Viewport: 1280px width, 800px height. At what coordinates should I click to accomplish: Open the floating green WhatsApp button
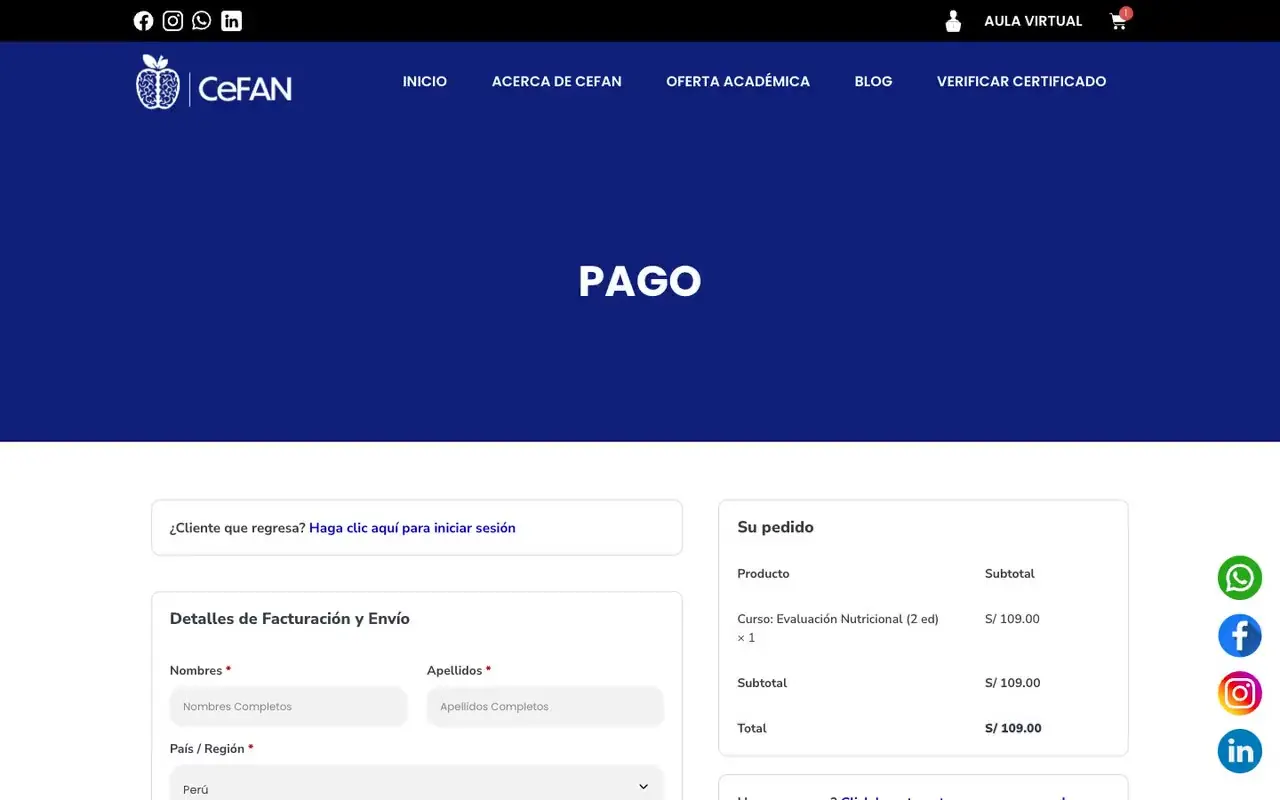point(1240,578)
